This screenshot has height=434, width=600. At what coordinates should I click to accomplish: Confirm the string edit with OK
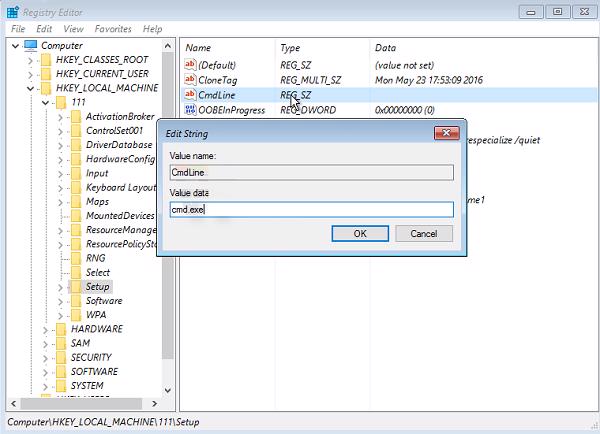point(360,233)
